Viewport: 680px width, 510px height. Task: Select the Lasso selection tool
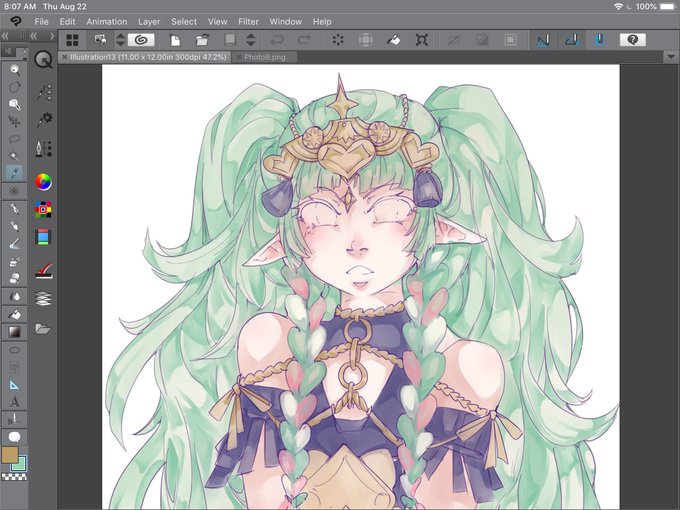(15, 139)
